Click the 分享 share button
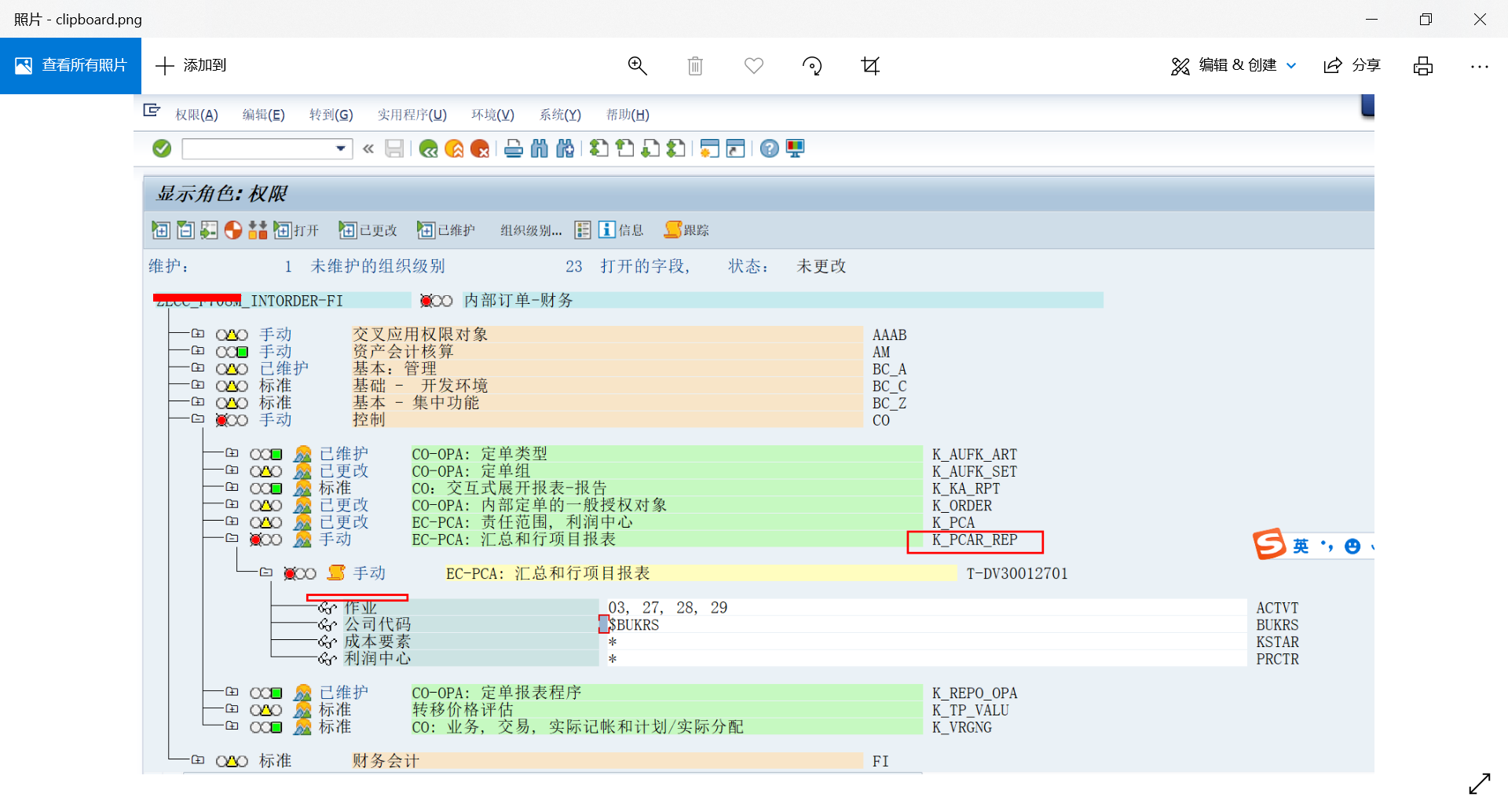This screenshot has height=812, width=1508. point(1352,66)
